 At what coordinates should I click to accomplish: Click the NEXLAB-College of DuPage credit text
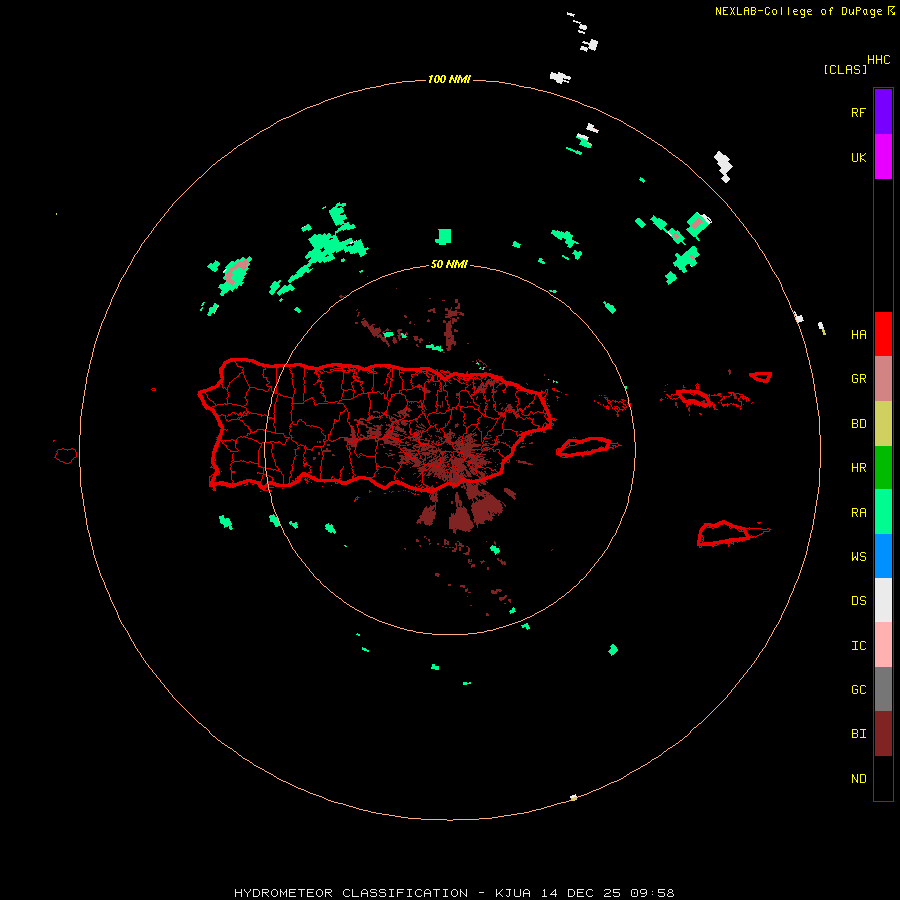point(805,11)
